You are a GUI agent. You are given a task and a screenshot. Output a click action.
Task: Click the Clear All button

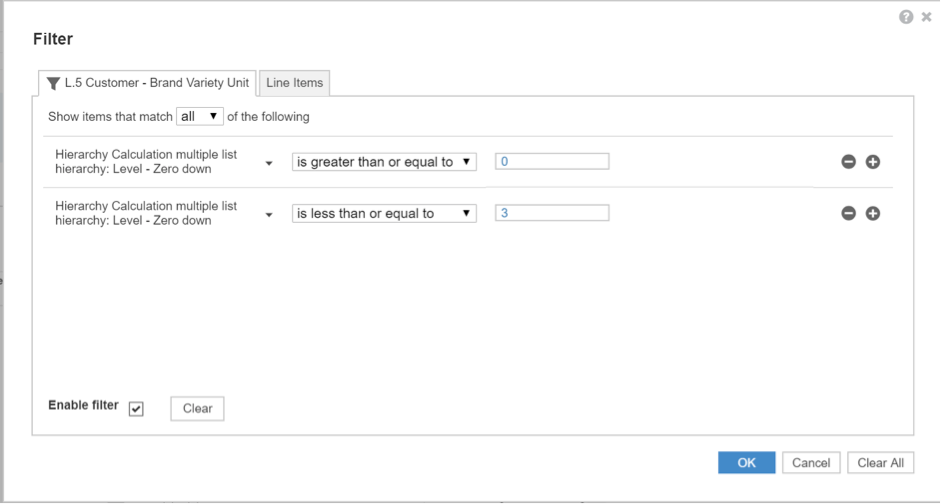tap(880, 463)
